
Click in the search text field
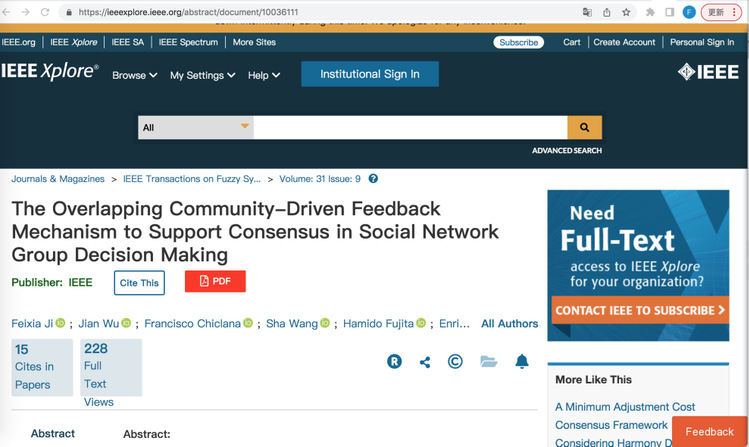(410, 128)
